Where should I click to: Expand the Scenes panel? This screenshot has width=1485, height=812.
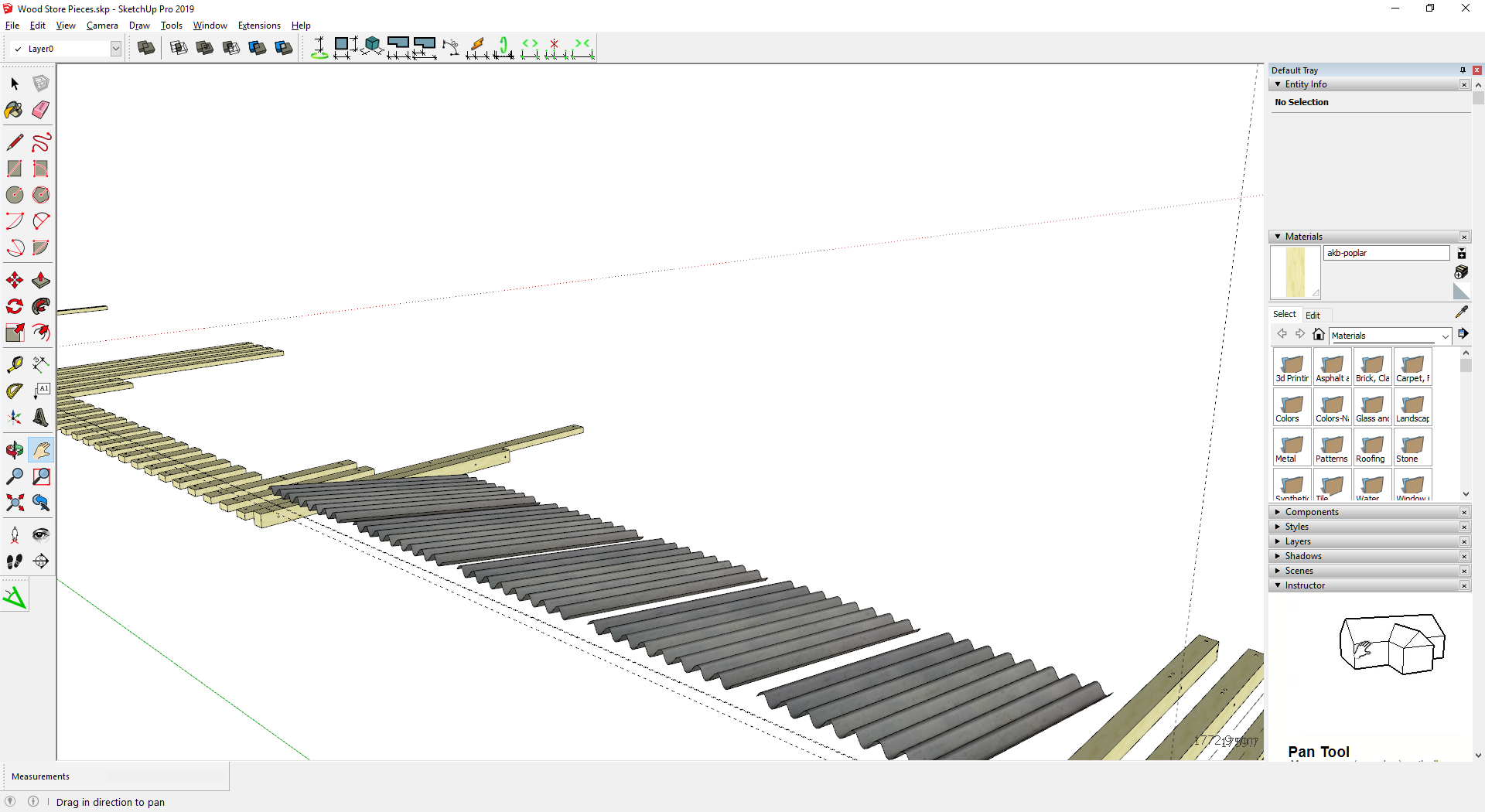pos(1278,571)
